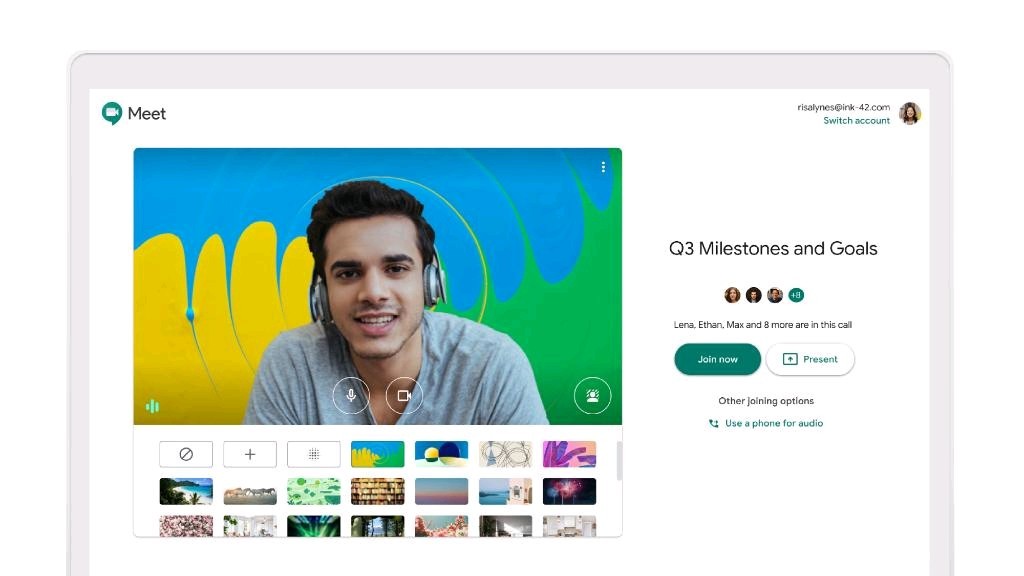Click the Google Meet logo

click(133, 114)
